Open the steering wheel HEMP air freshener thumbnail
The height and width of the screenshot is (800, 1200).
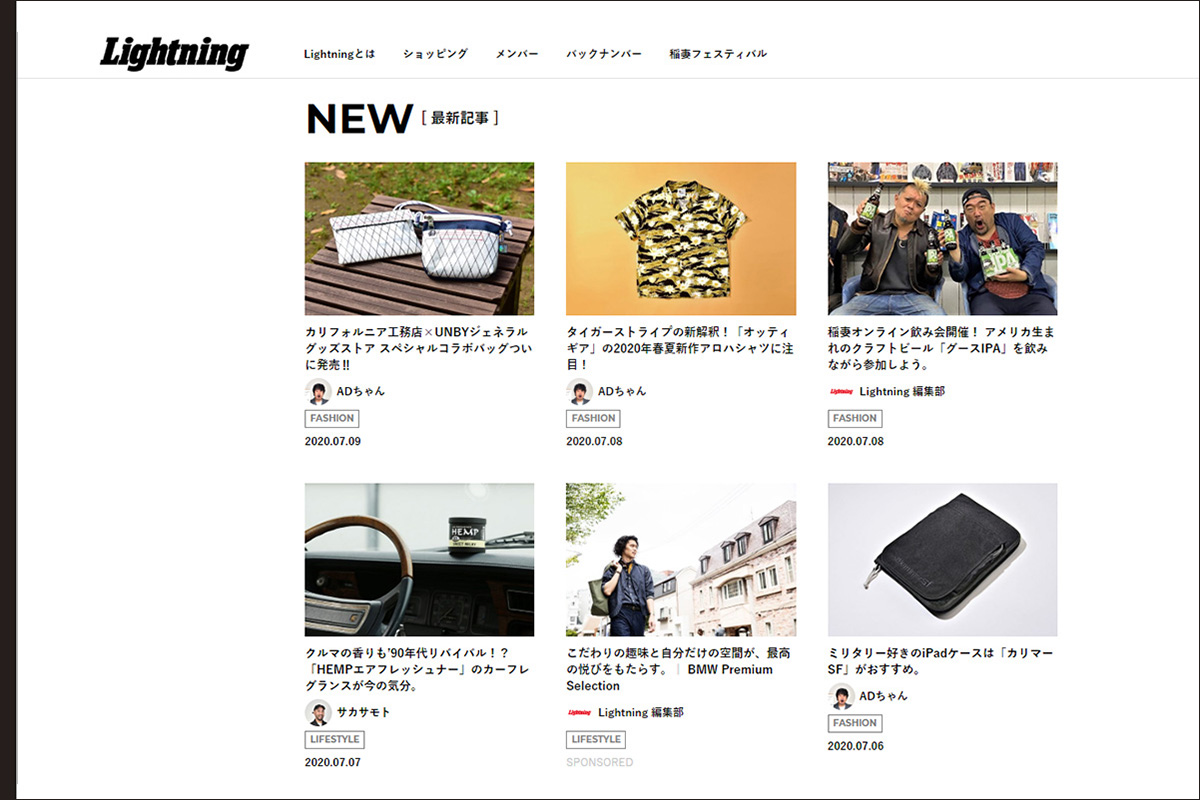tap(419, 560)
